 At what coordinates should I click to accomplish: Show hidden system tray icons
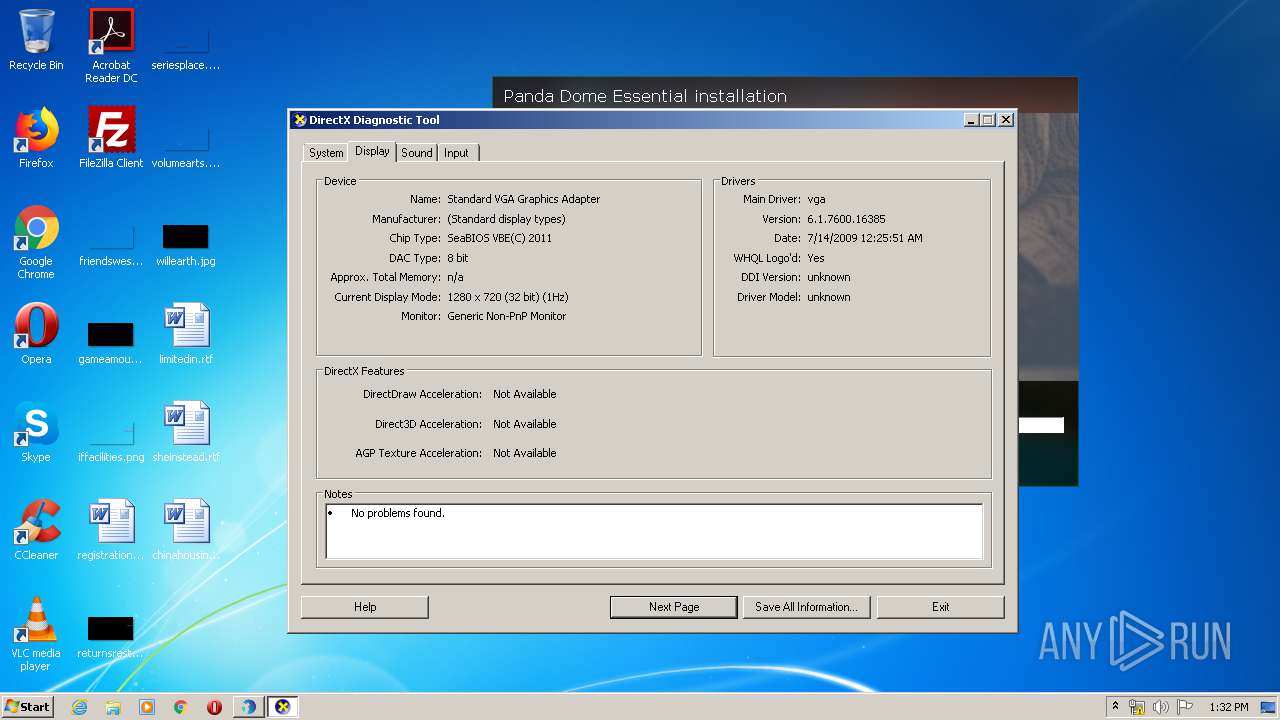[1115, 707]
